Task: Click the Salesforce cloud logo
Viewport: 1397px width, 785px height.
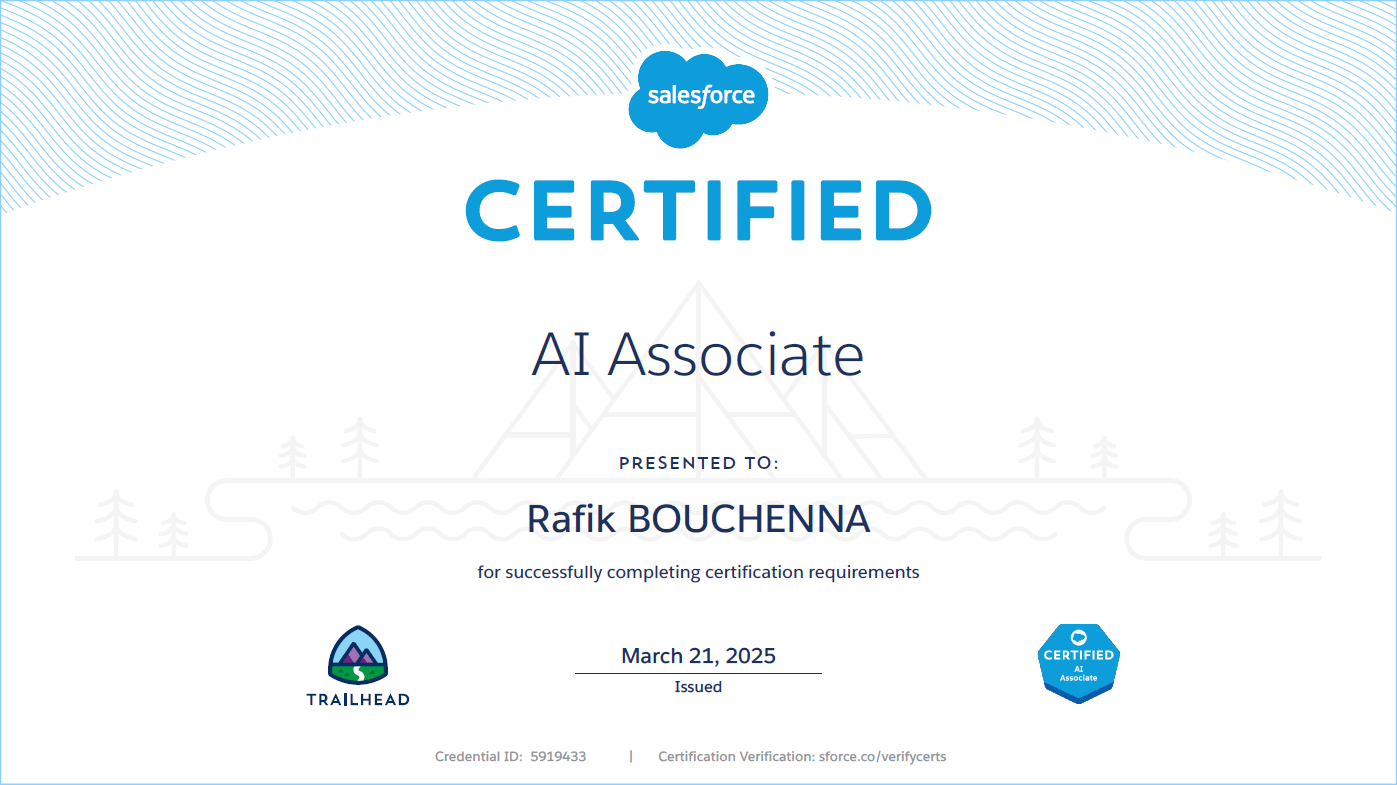Action: [x=698, y=97]
